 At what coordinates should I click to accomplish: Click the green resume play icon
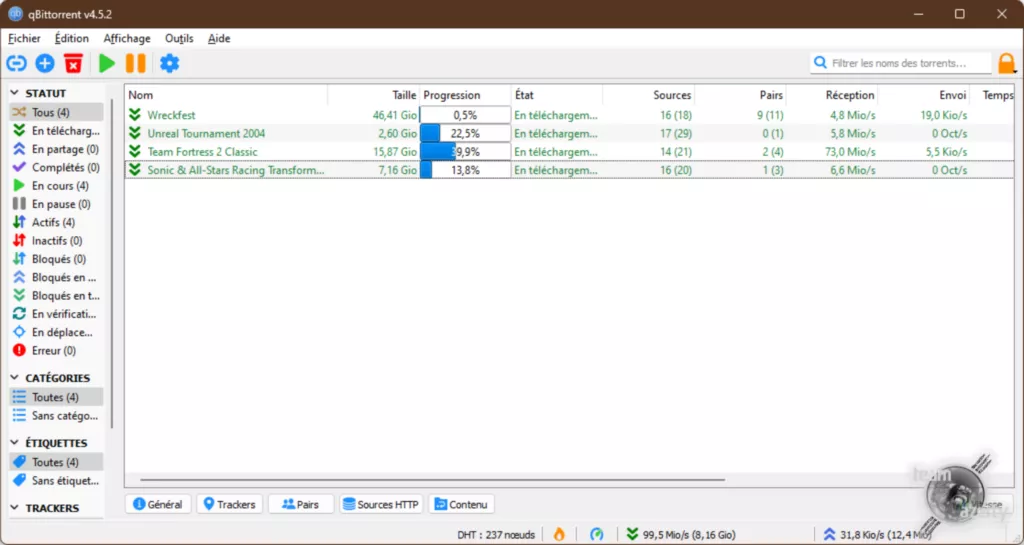pos(106,63)
